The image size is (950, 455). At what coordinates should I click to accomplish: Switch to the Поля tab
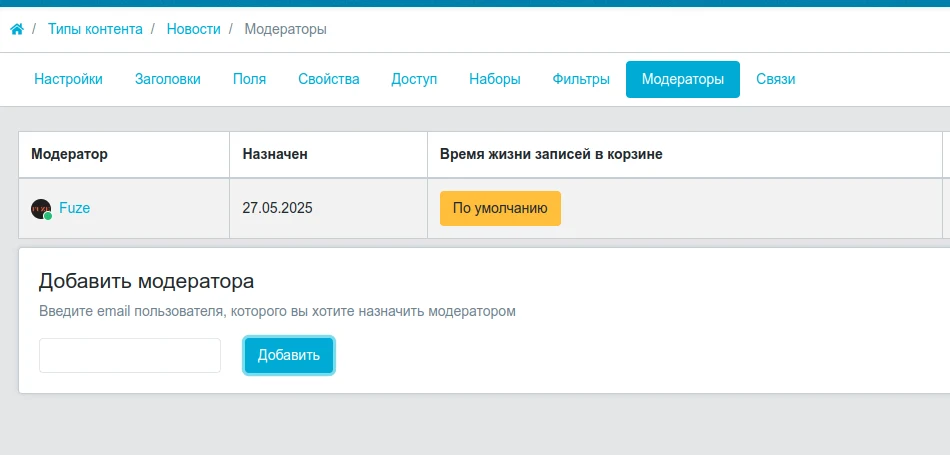coord(250,79)
